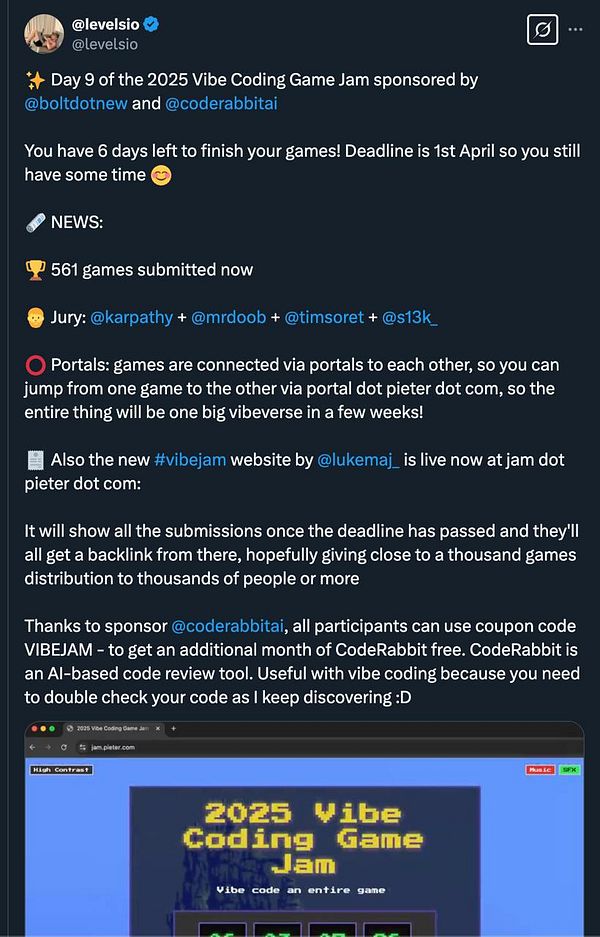Open Grok analysis for this post

(542, 31)
